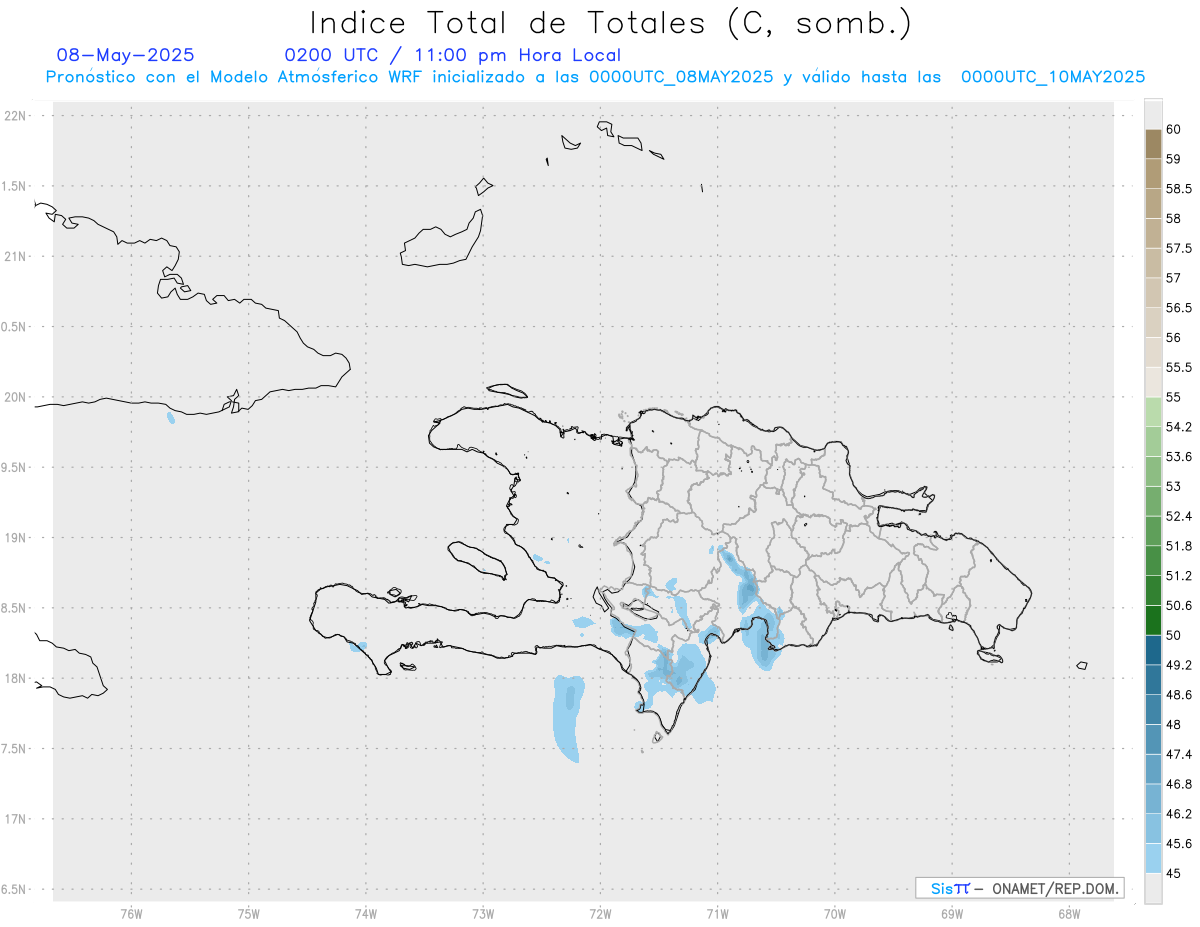The image size is (1200, 927).
Task: Click the legend value '45'
Action: coord(1173,873)
